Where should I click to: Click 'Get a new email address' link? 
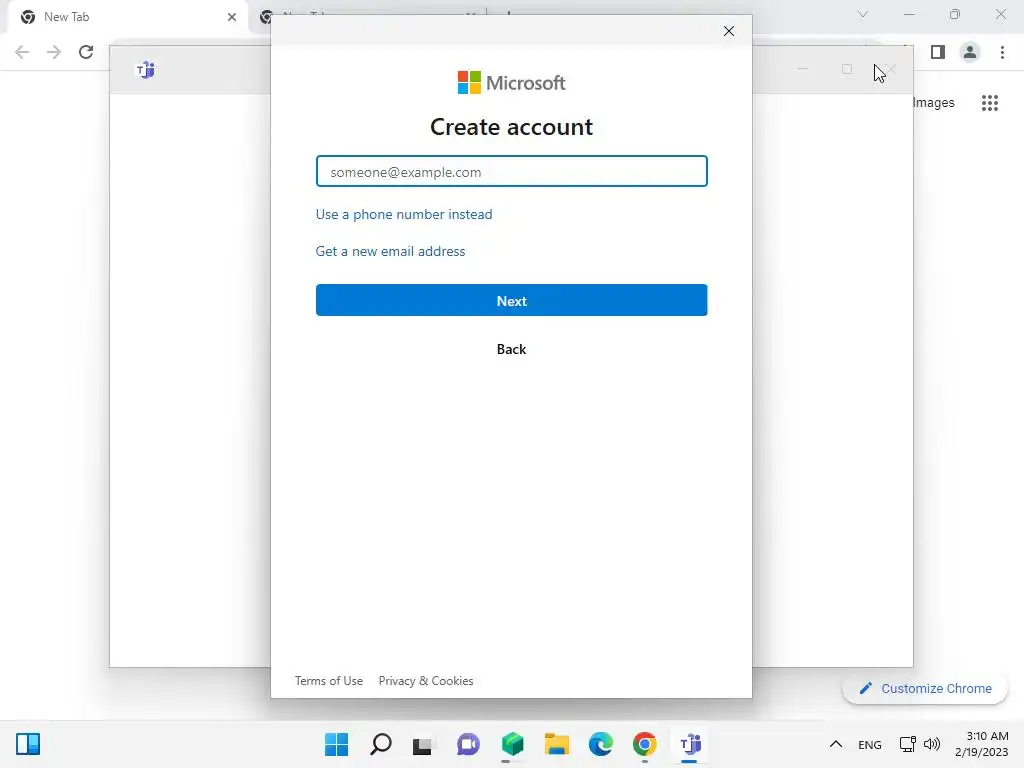pos(390,251)
